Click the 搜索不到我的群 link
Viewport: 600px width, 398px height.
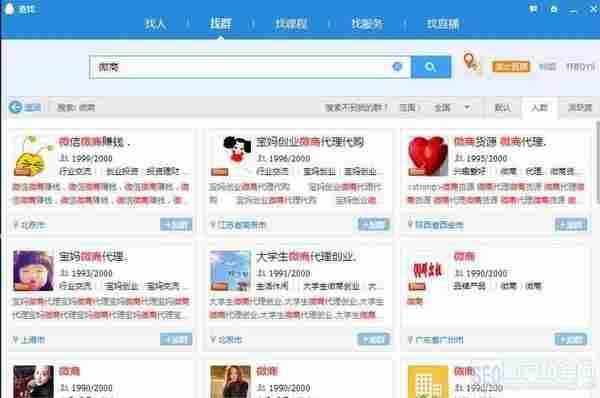click(356, 108)
